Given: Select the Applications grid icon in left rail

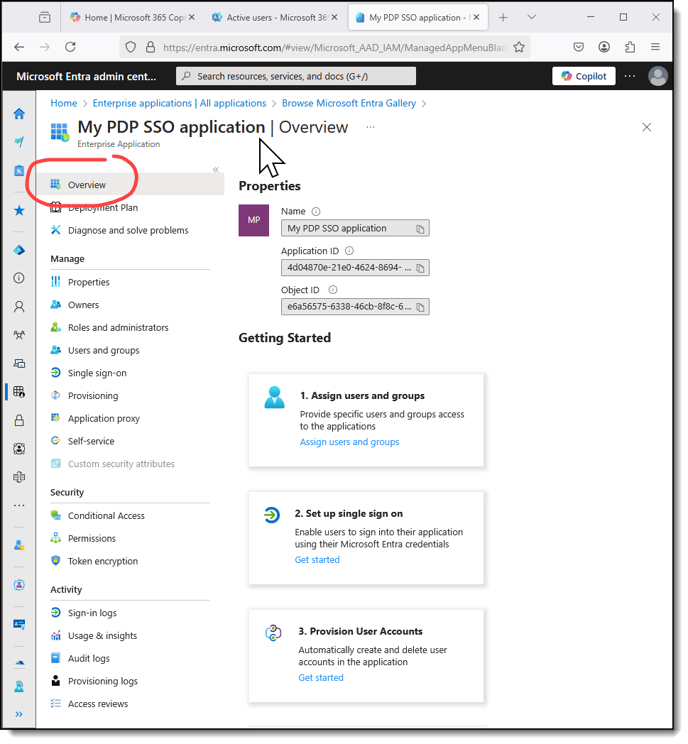Looking at the screenshot, I should [x=19, y=392].
